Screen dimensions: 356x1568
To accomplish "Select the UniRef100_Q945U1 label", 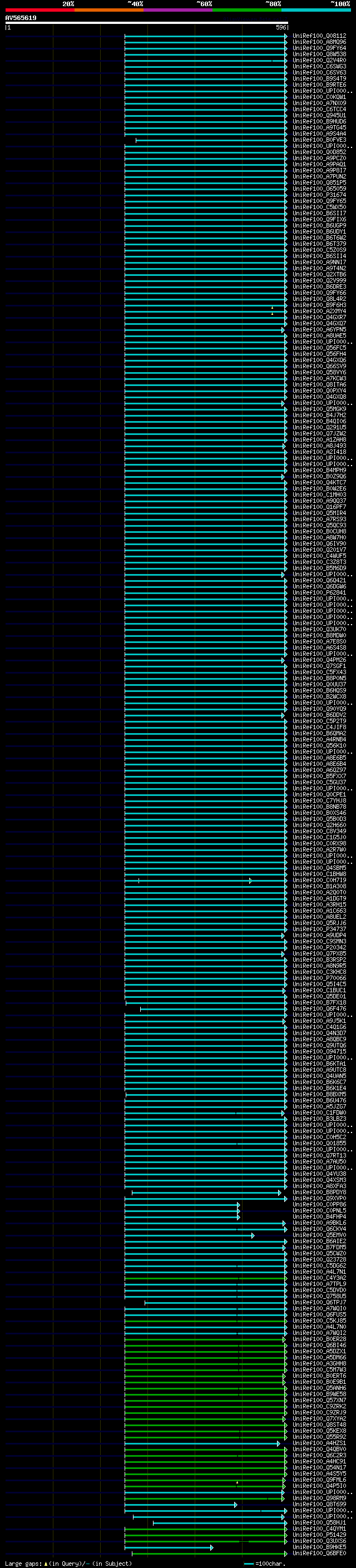I will pyautogui.click(x=319, y=115).
